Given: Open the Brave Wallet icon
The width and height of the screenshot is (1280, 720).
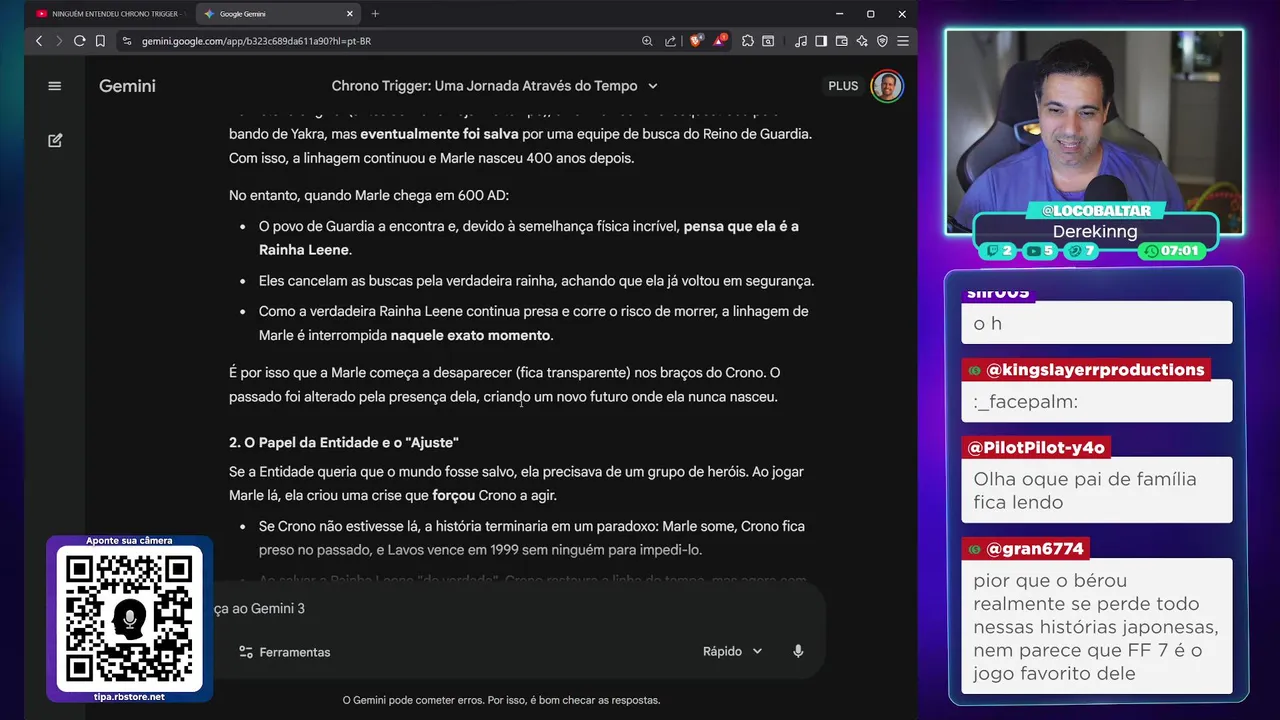Looking at the screenshot, I should click(841, 41).
